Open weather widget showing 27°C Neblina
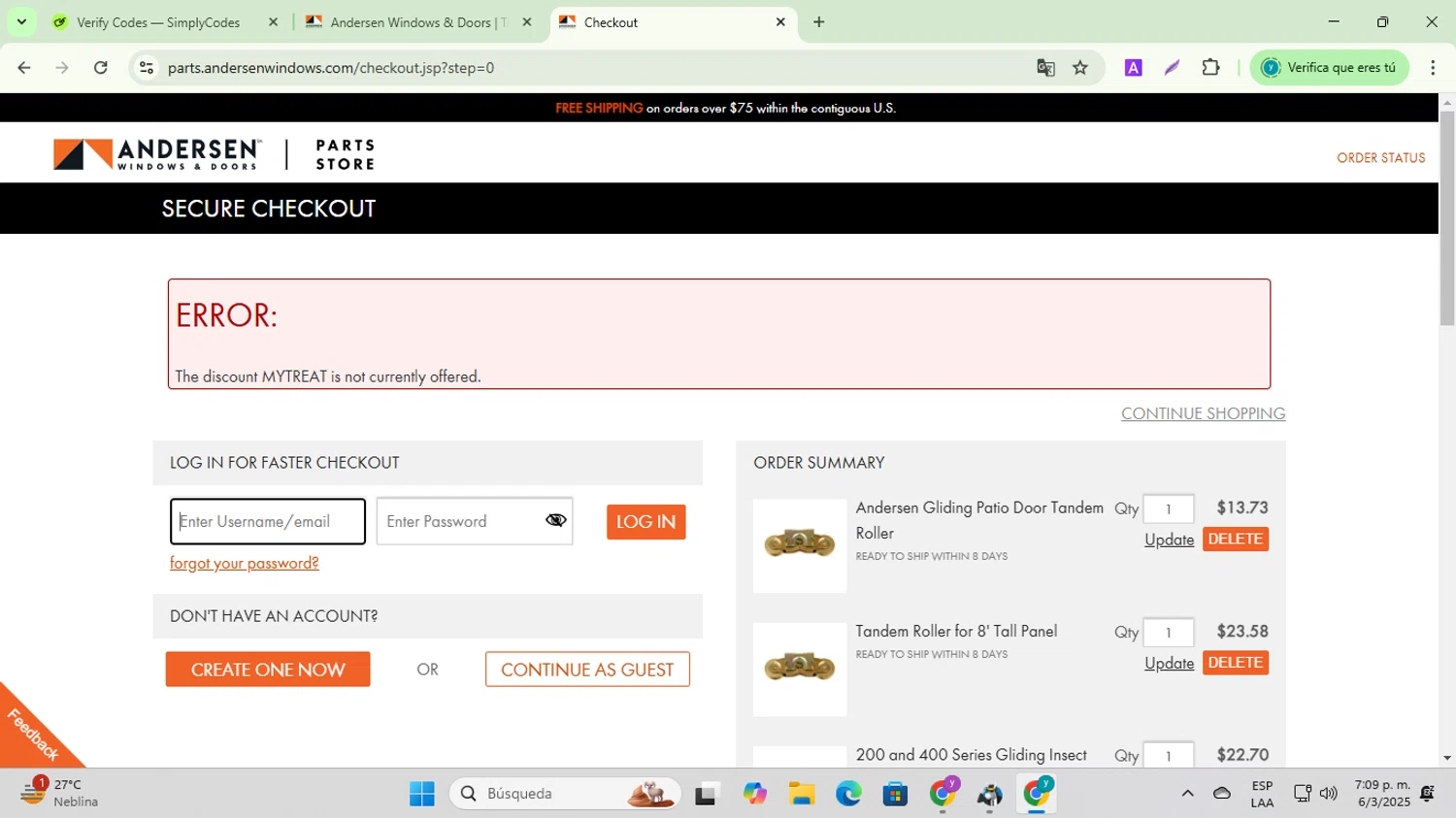This screenshot has height=818, width=1456. (x=58, y=793)
